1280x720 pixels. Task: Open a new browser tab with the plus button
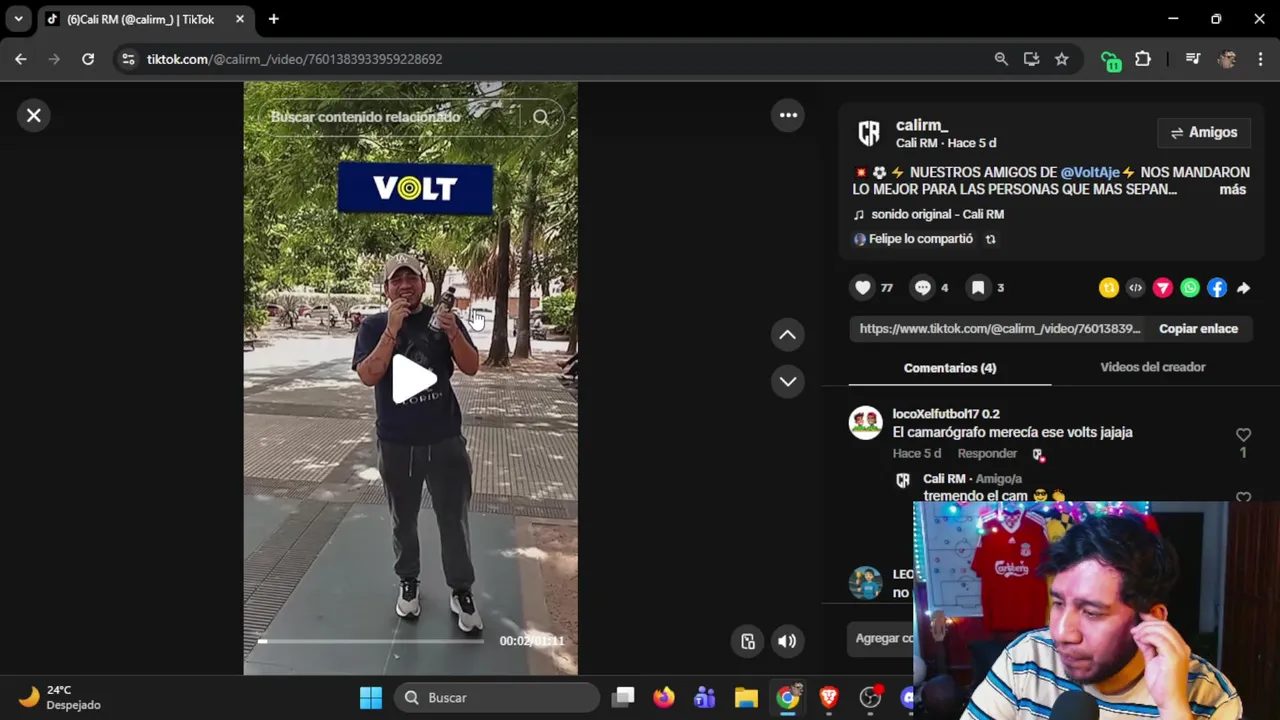[x=273, y=19]
